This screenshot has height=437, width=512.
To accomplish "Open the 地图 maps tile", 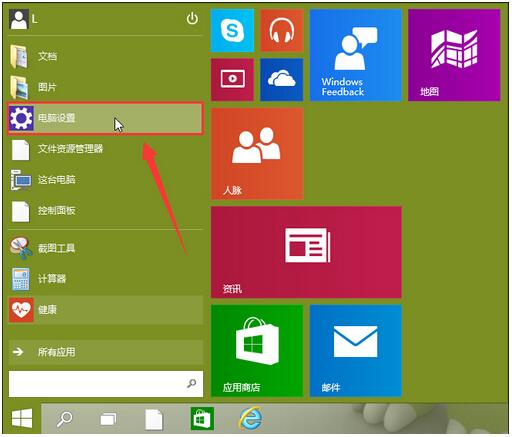I will tap(454, 55).
